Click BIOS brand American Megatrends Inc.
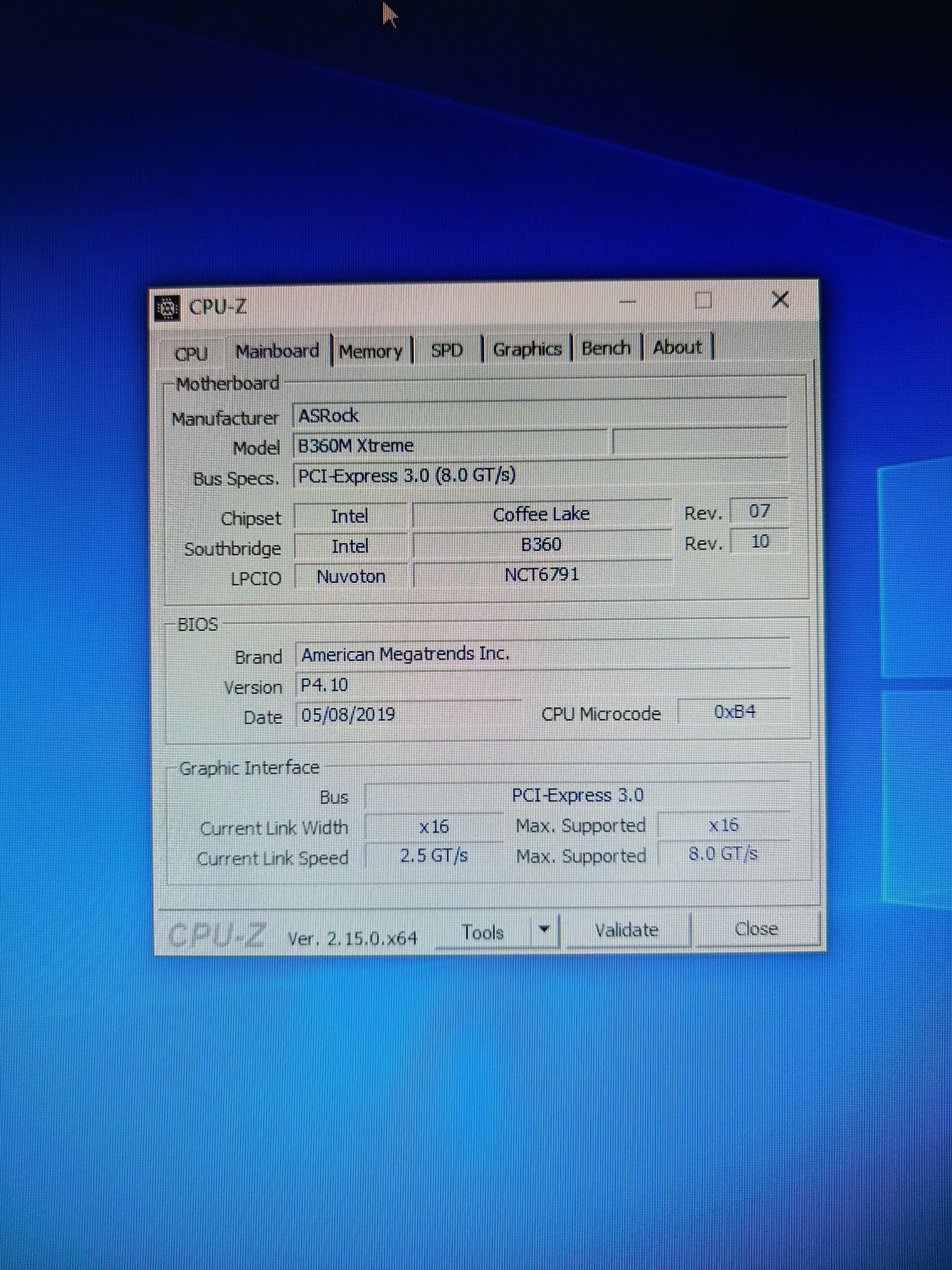The width and height of the screenshot is (952, 1270). point(543,654)
